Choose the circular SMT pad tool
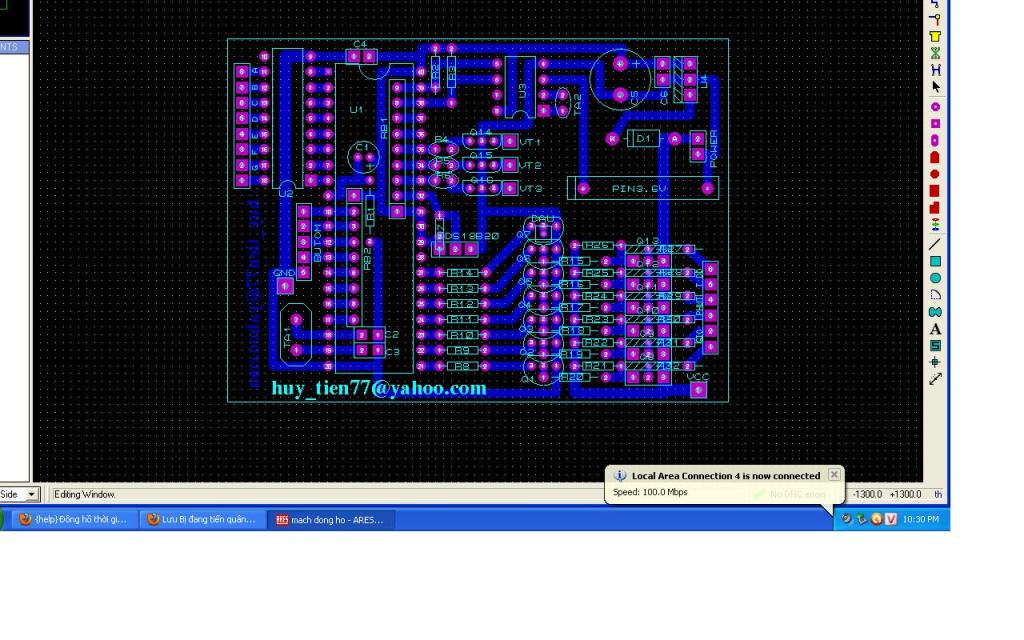Viewport: 1024px width, 640px height. [x=935, y=174]
